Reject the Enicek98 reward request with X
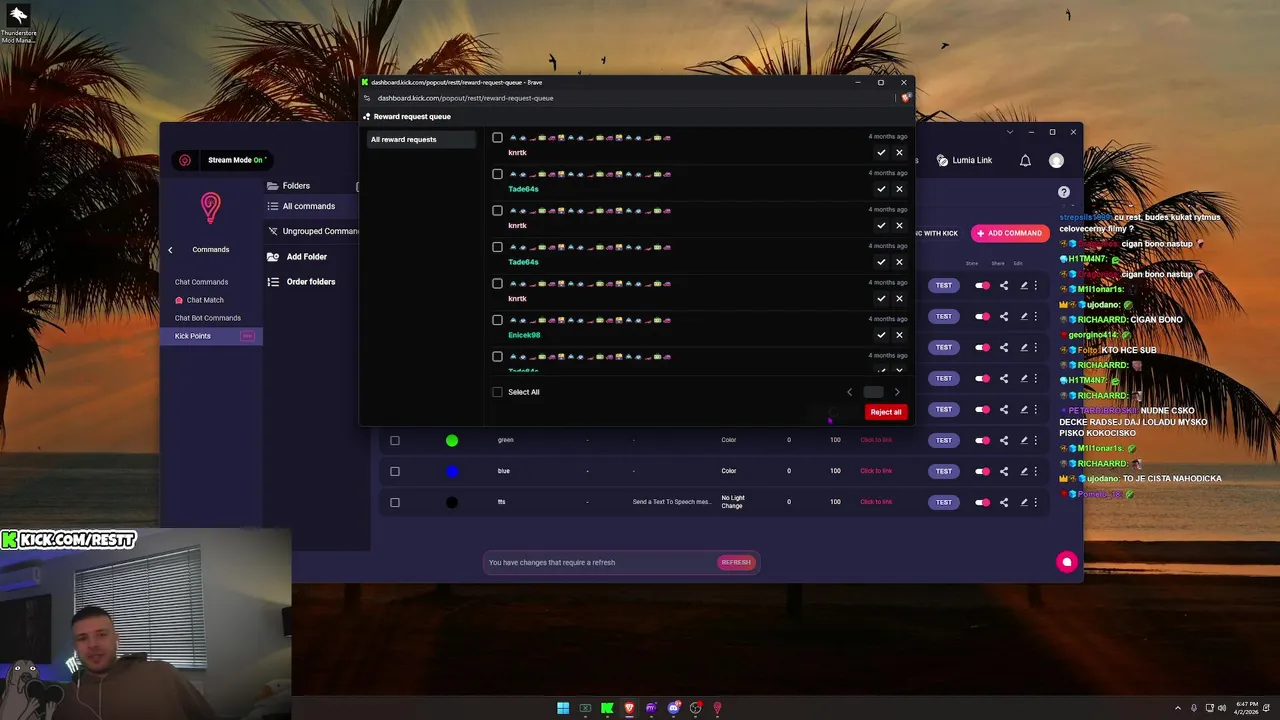The width and height of the screenshot is (1280, 720). (899, 335)
